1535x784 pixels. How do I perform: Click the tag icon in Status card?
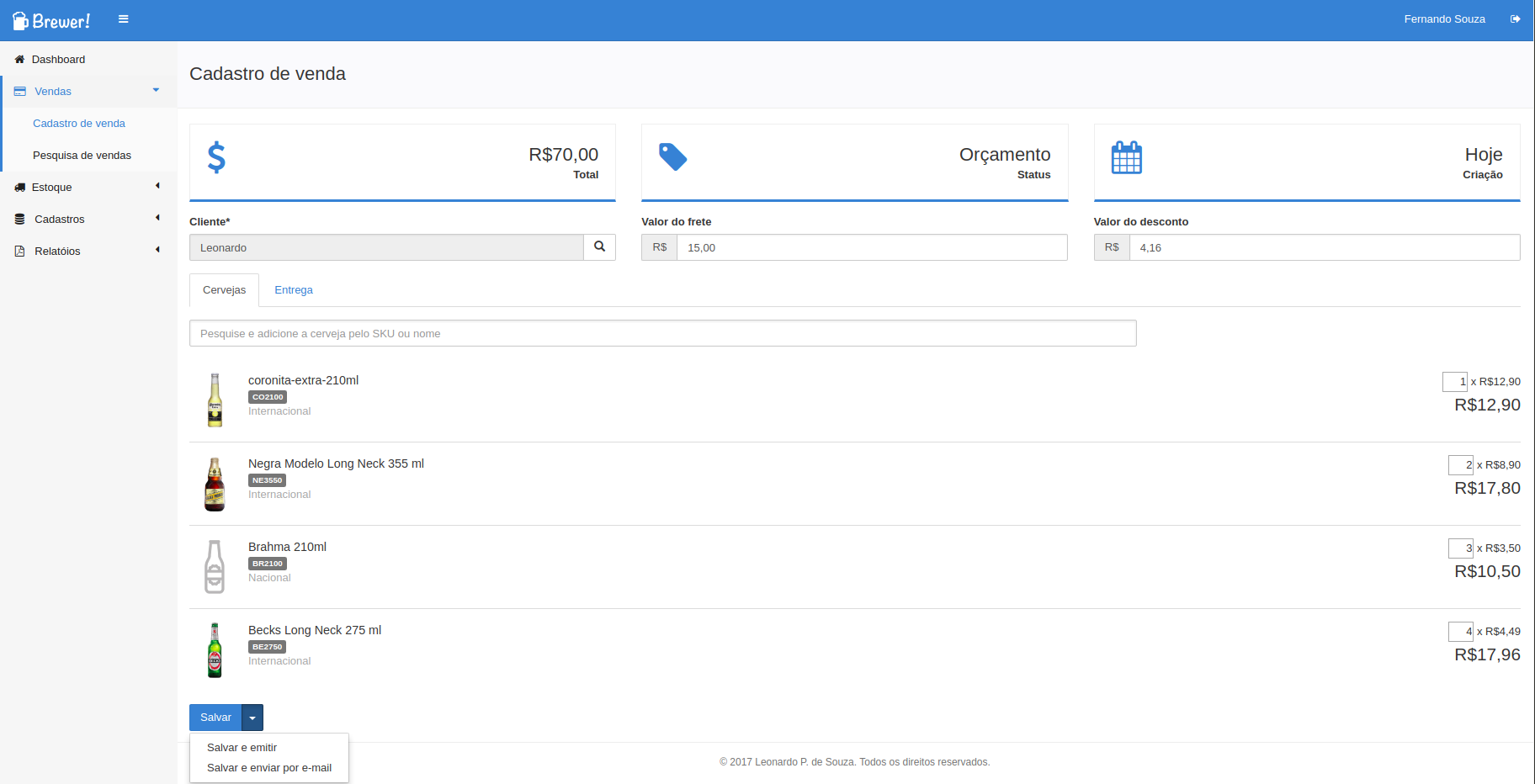672,156
